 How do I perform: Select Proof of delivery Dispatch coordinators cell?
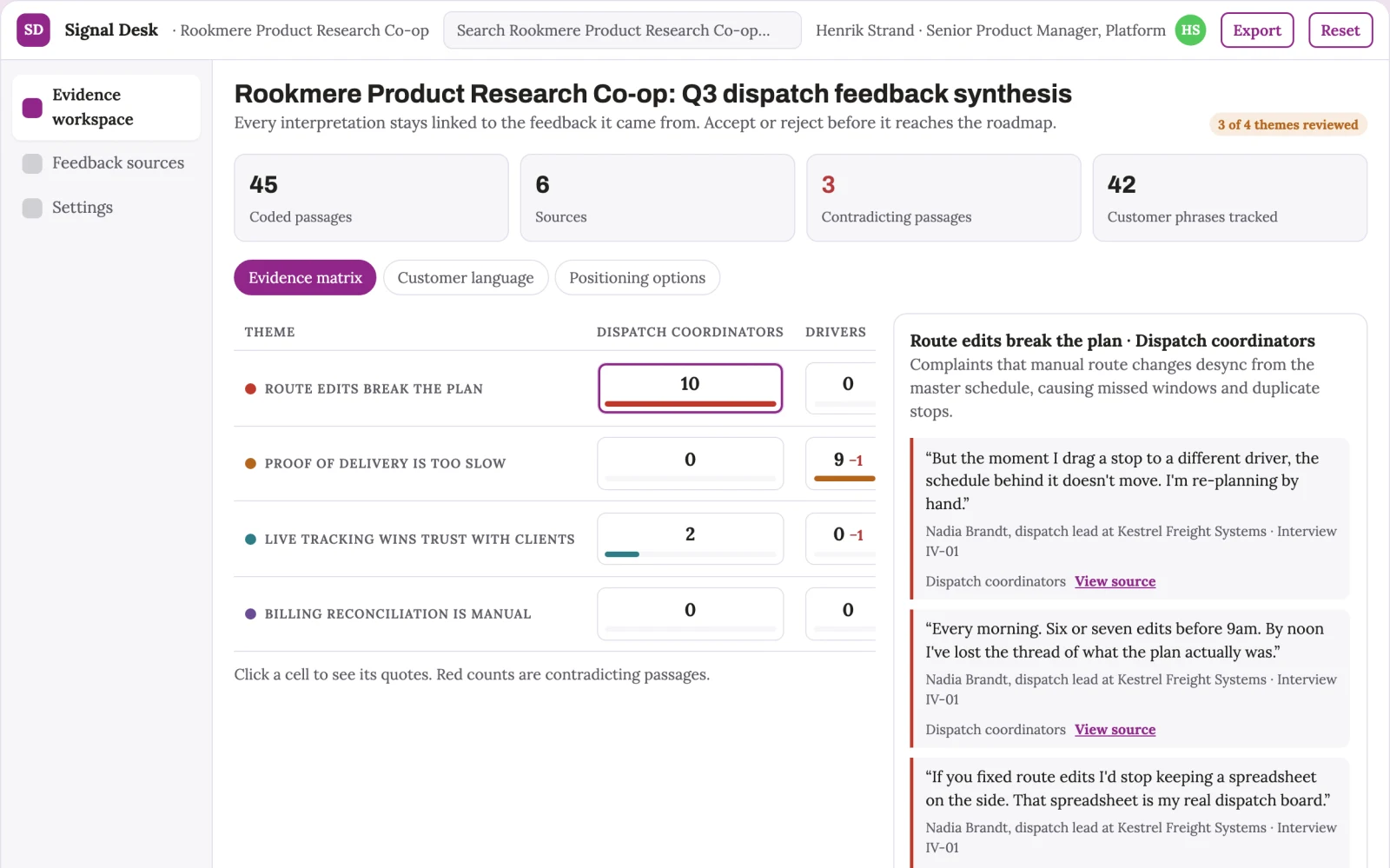[690, 463]
